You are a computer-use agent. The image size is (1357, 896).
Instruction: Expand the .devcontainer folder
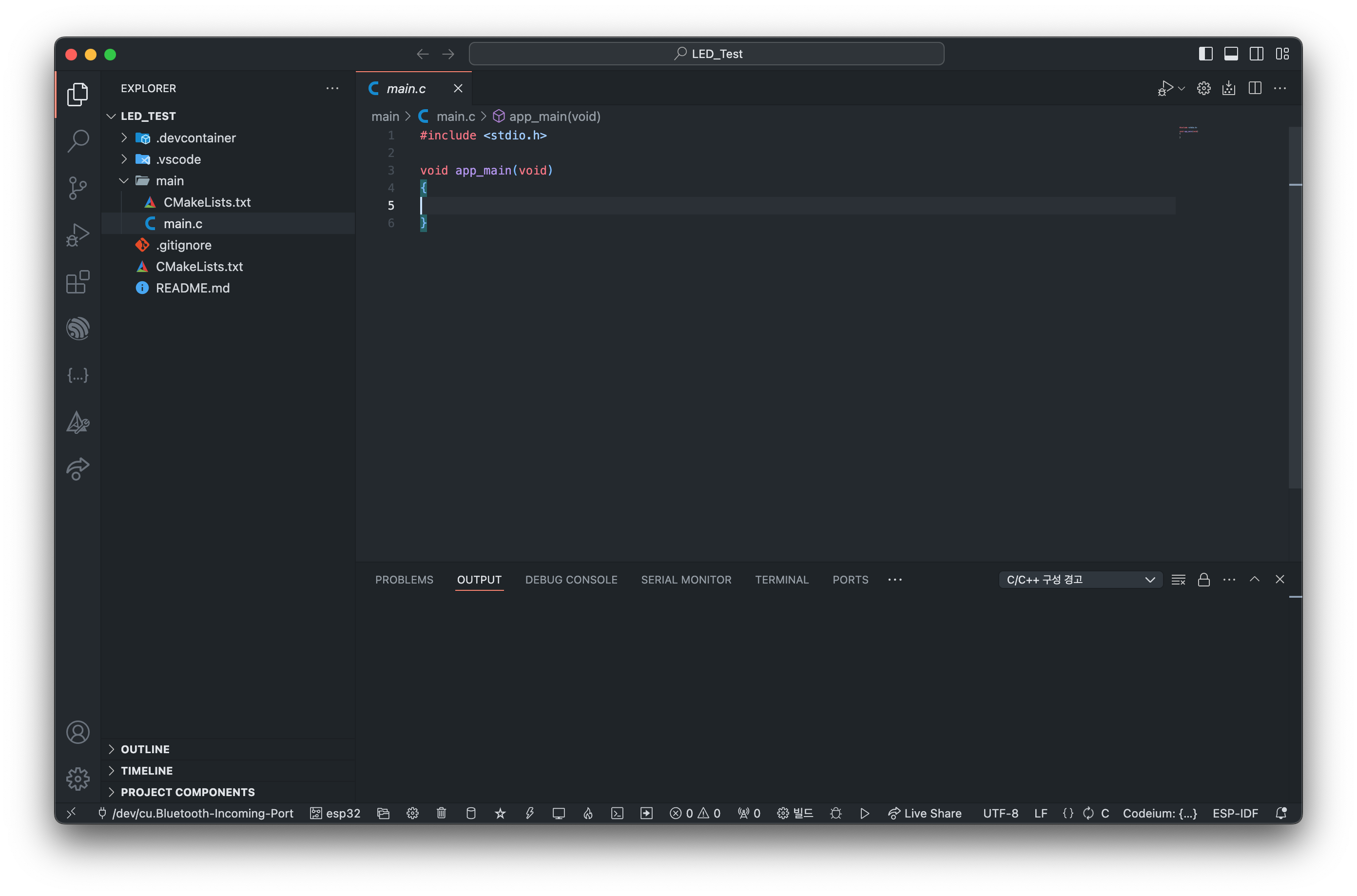tap(124, 137)
